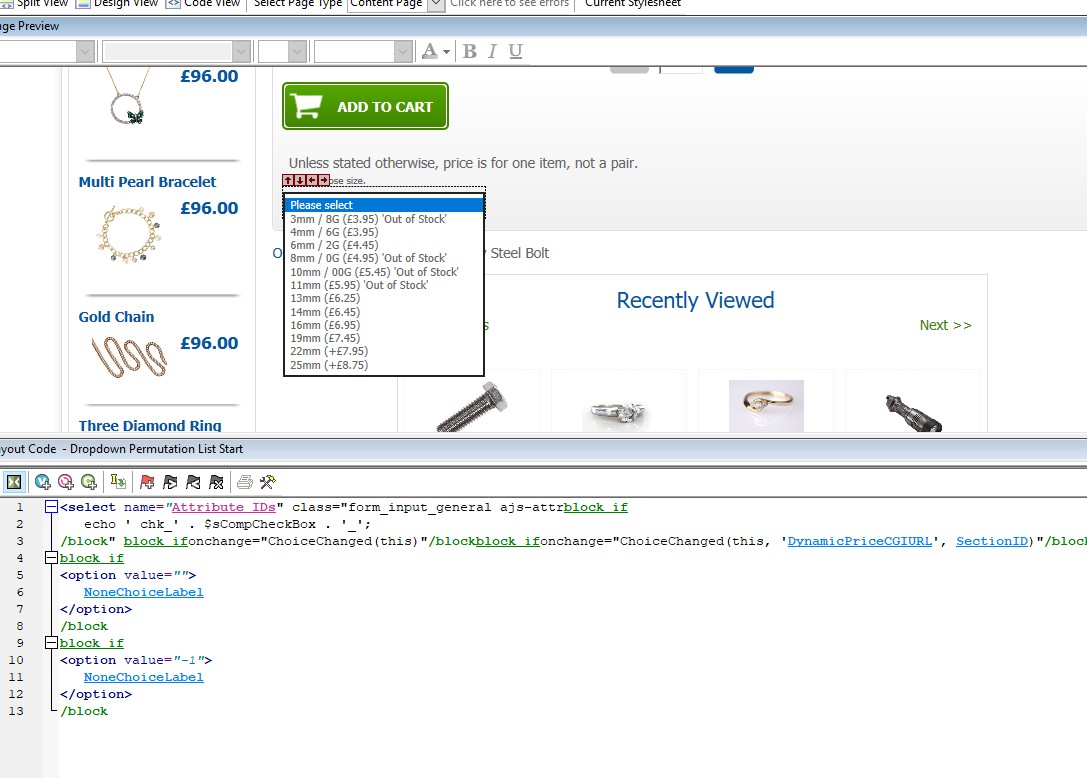The image size is (1087, 778).
Task: Toggle Underline formatting button
Action: 515,52
